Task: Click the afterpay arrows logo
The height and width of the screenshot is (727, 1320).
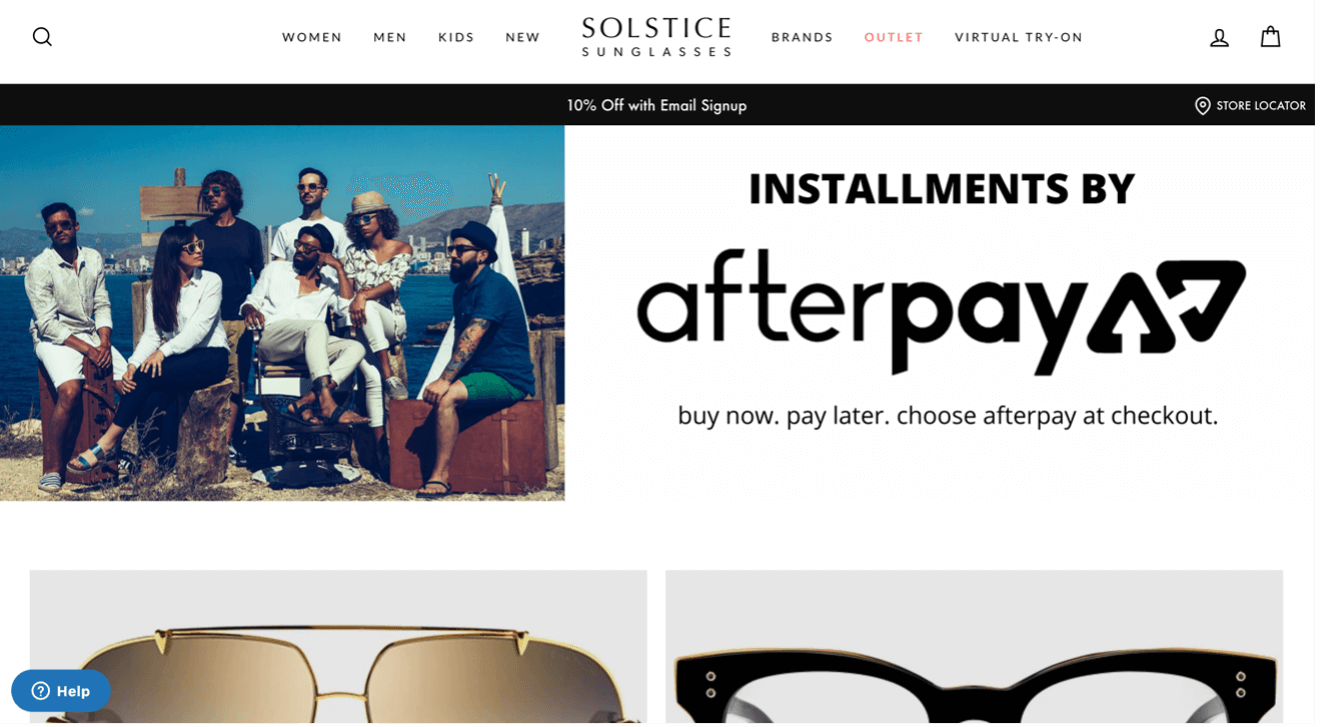Action: [x=1166, y=307]
